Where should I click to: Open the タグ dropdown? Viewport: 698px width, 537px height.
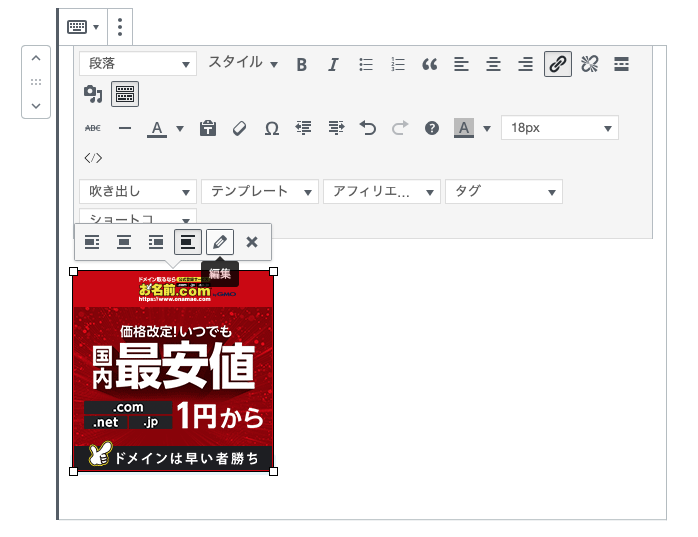504,192
